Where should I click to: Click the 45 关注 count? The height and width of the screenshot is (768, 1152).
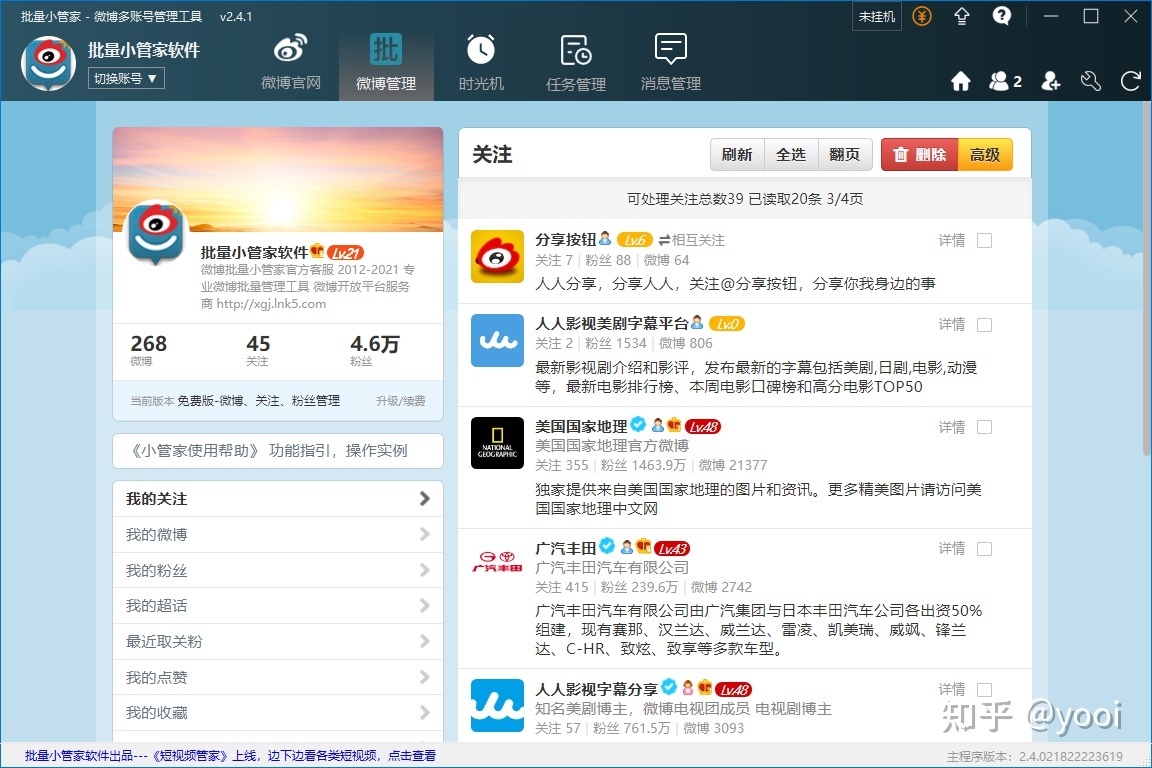258,349
